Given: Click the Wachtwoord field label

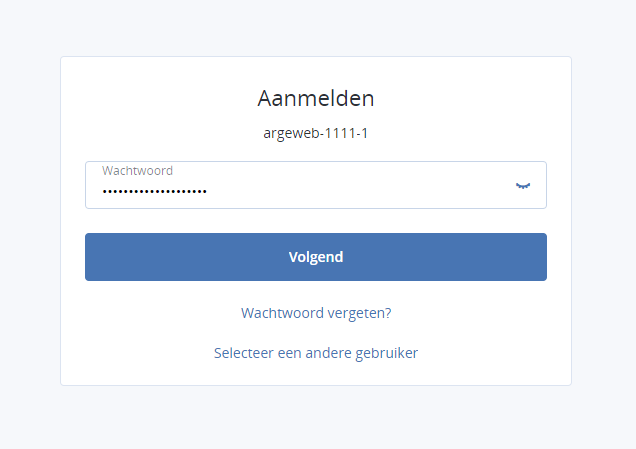Looking at the screenshot, I should (x=138, y=171).
